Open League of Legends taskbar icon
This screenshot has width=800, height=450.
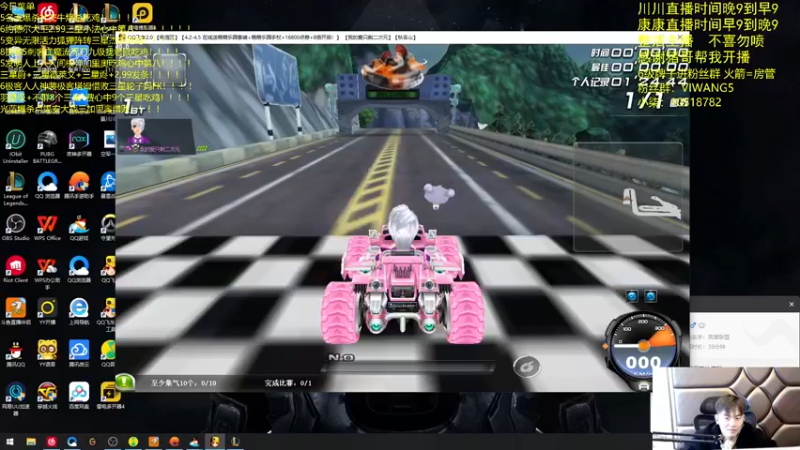coord(235,441)
